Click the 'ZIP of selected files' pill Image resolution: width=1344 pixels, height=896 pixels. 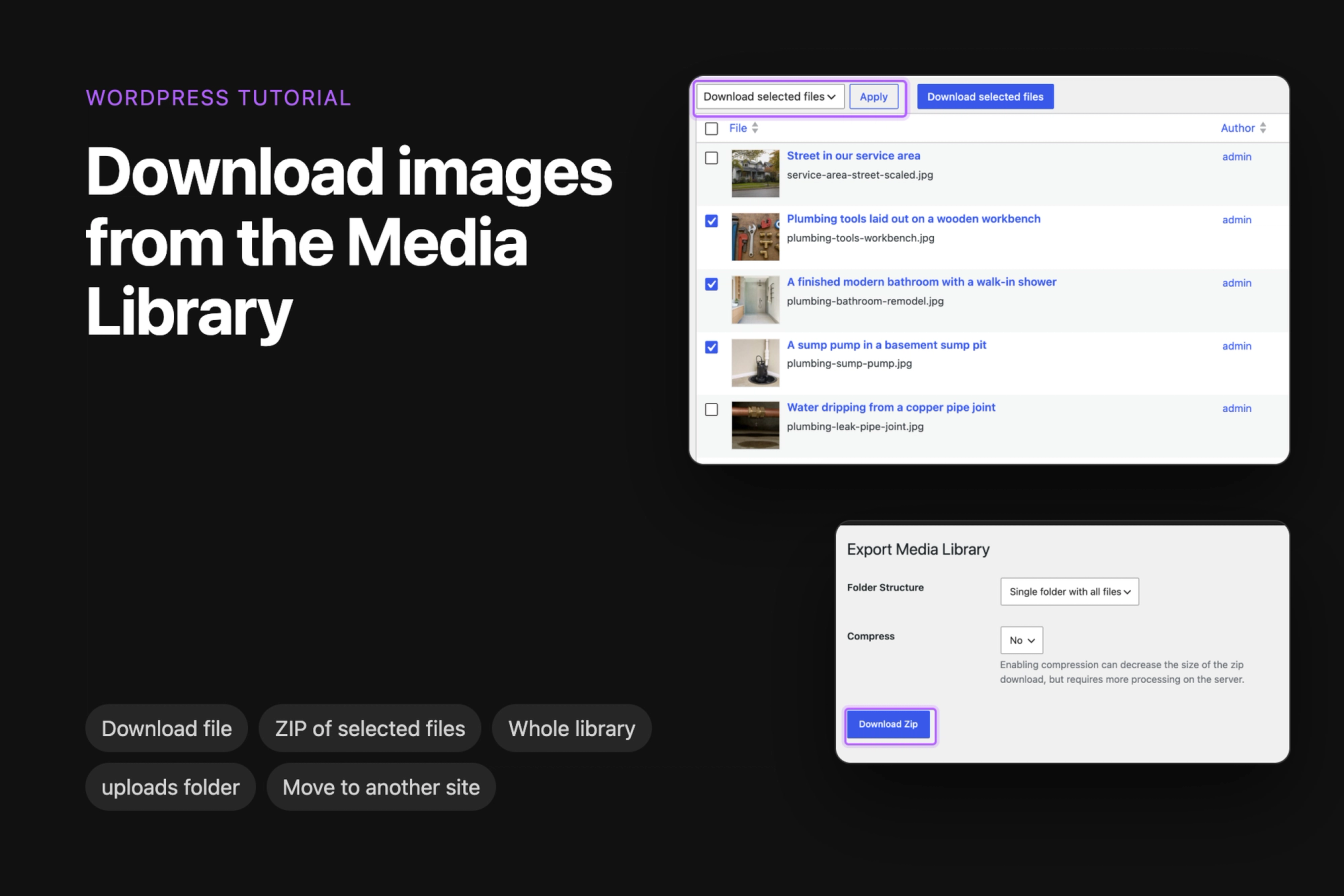click(370, 728)
